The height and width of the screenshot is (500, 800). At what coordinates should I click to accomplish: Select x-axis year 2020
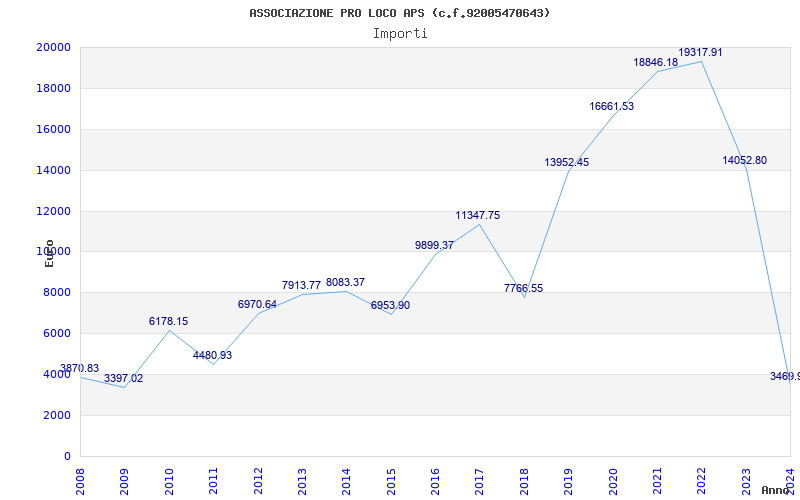(613, 481)
